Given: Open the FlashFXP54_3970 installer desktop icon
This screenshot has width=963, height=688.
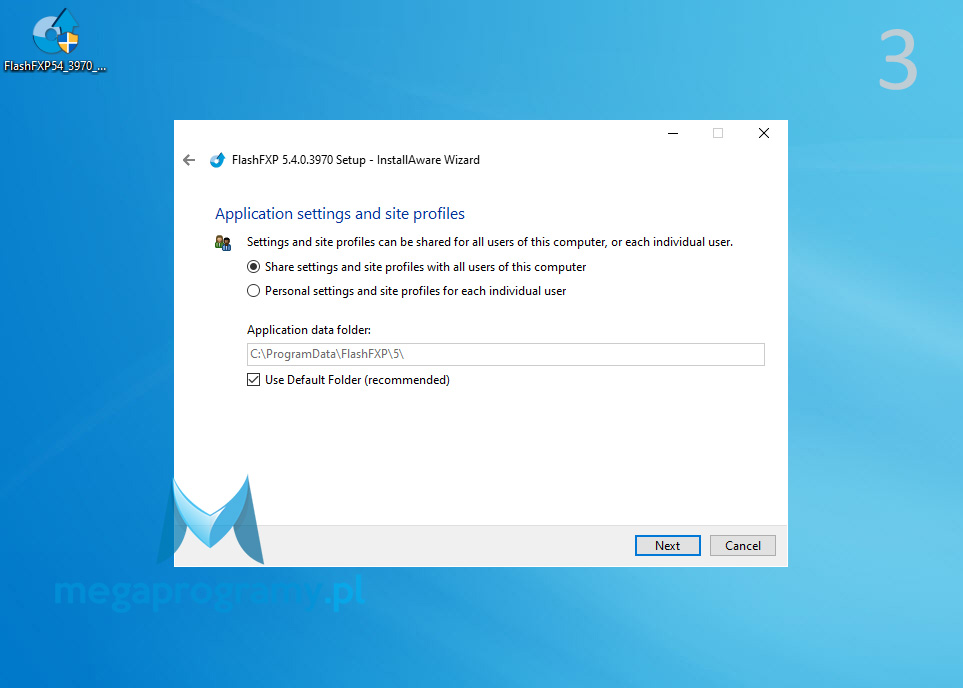Looking at the screenshot, I should pos(55,41).
